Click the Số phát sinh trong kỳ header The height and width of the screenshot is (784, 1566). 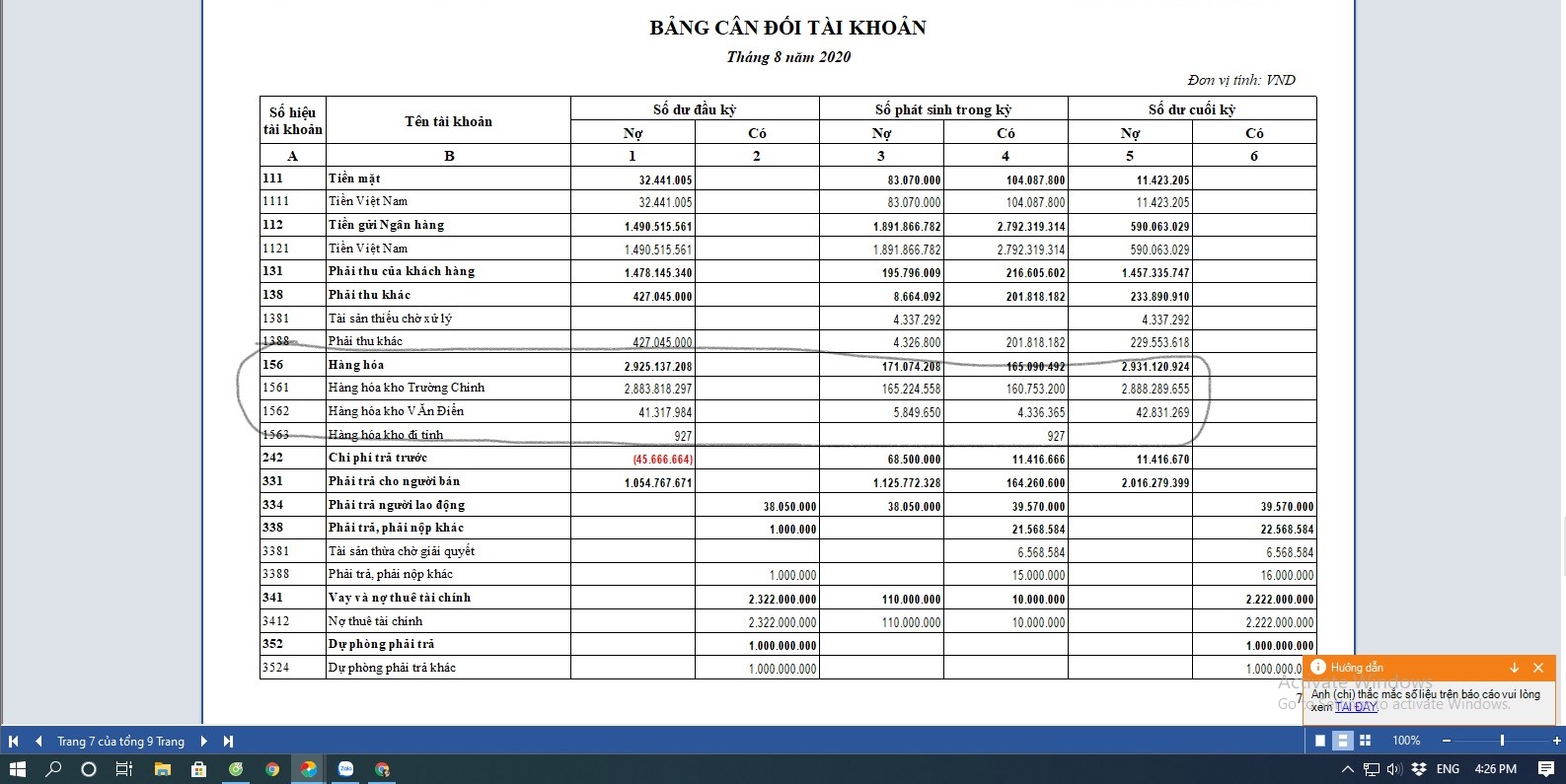943,108
